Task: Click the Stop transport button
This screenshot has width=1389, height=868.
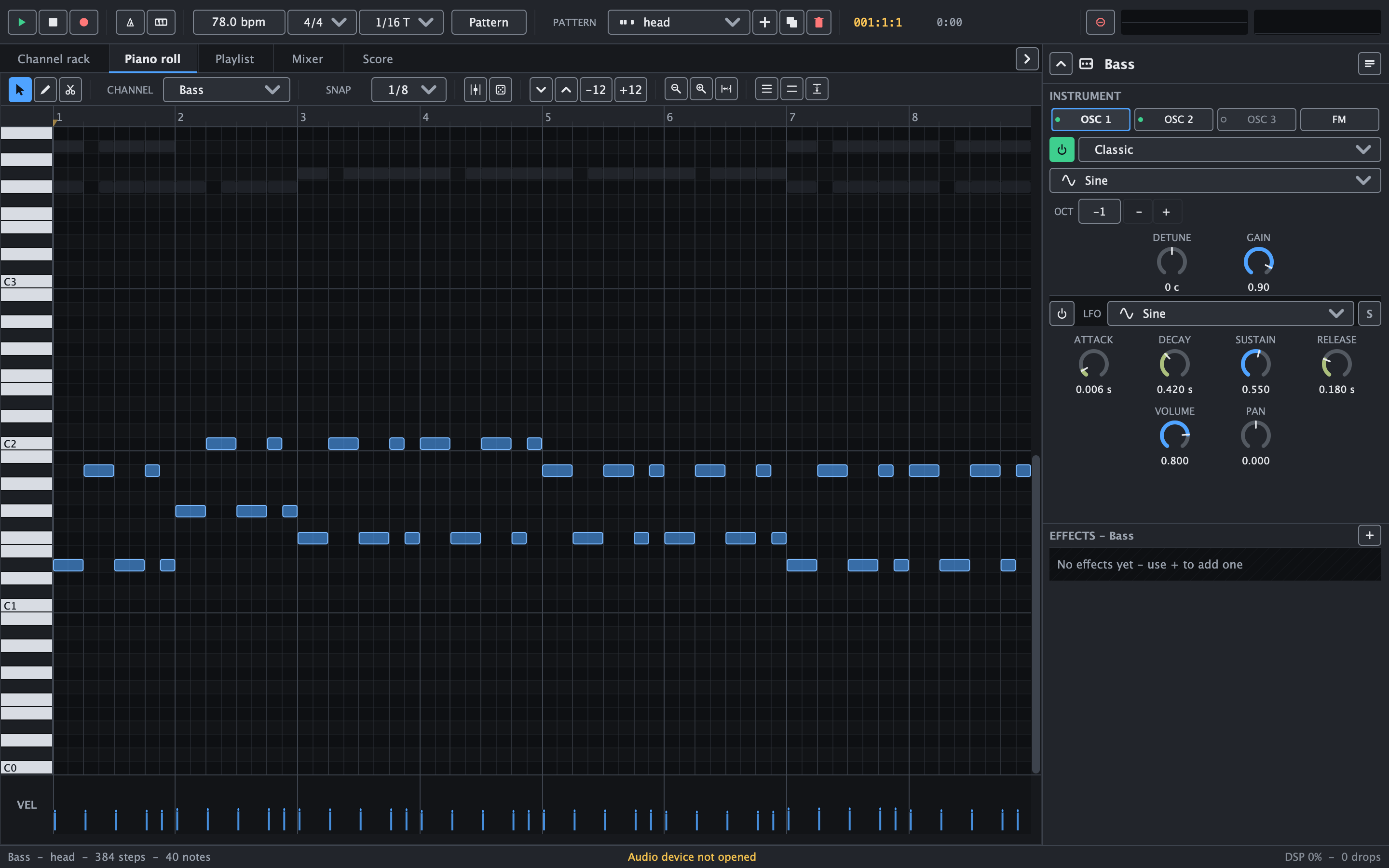Action: [x=53, y=22]
